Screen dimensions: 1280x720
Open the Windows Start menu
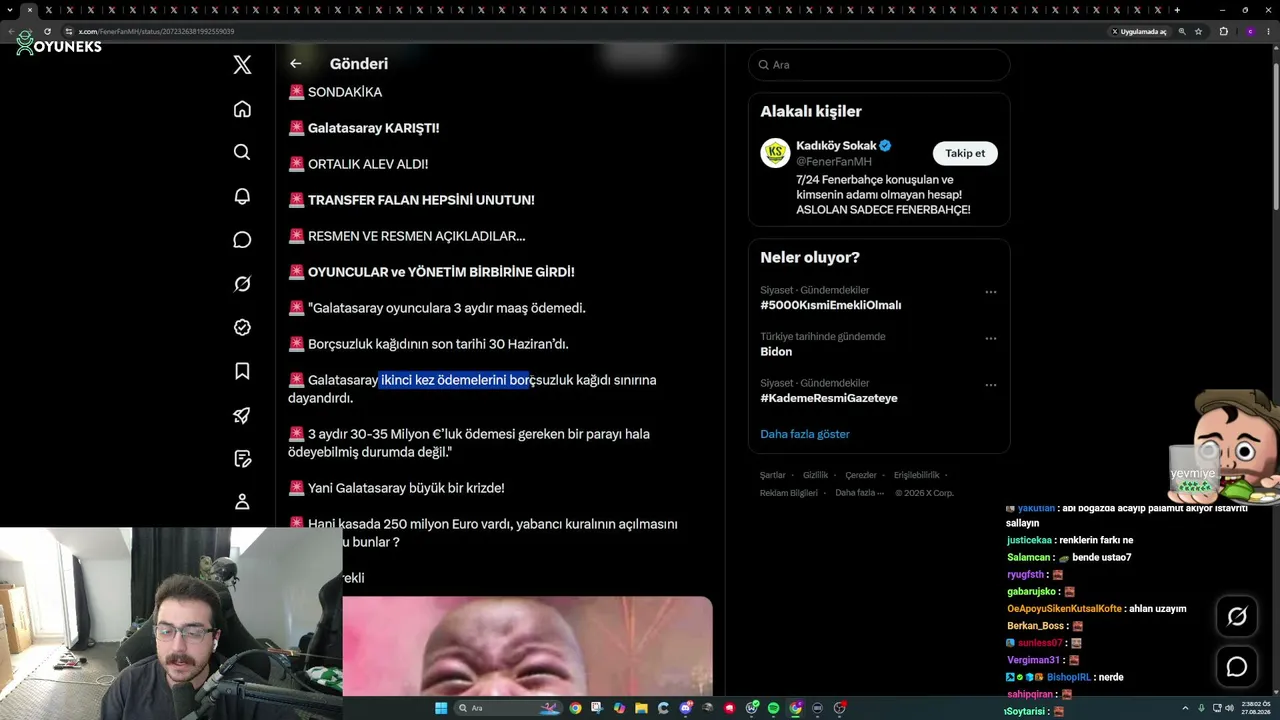(441, 708)
